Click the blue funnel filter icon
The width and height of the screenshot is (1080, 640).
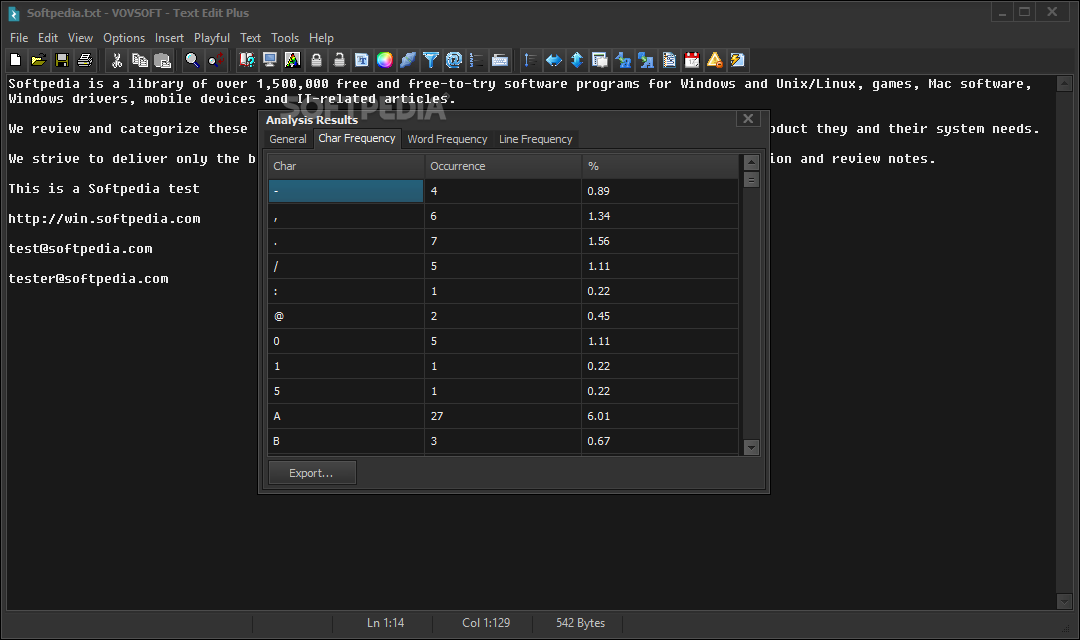tap(431, 60)
